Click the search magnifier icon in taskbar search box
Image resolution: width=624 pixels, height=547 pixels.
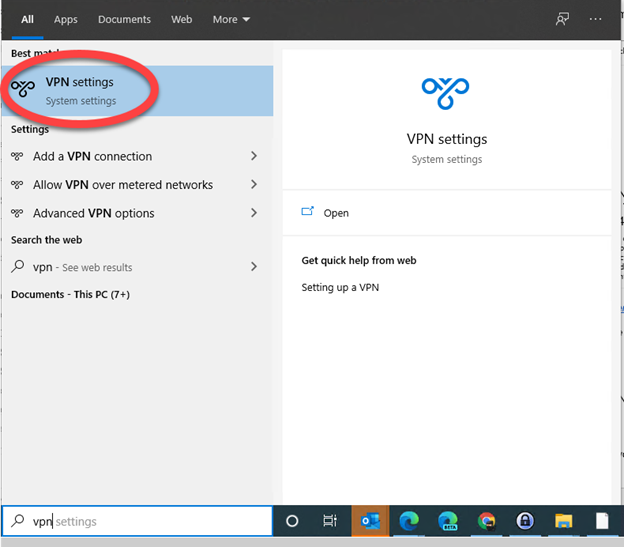click(18, 521)
